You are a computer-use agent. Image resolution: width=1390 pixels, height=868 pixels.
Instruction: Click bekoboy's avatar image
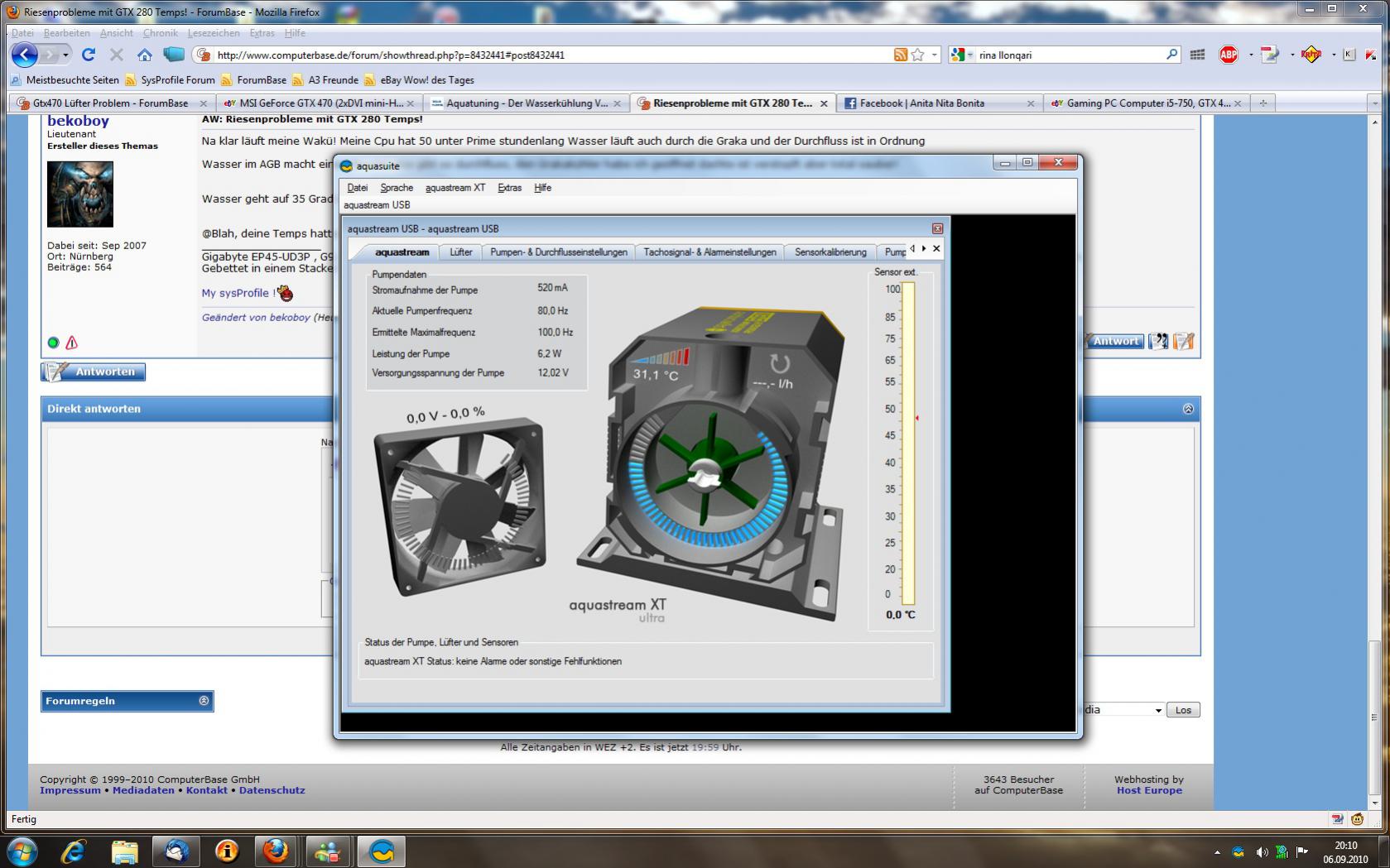coord(80,194)
